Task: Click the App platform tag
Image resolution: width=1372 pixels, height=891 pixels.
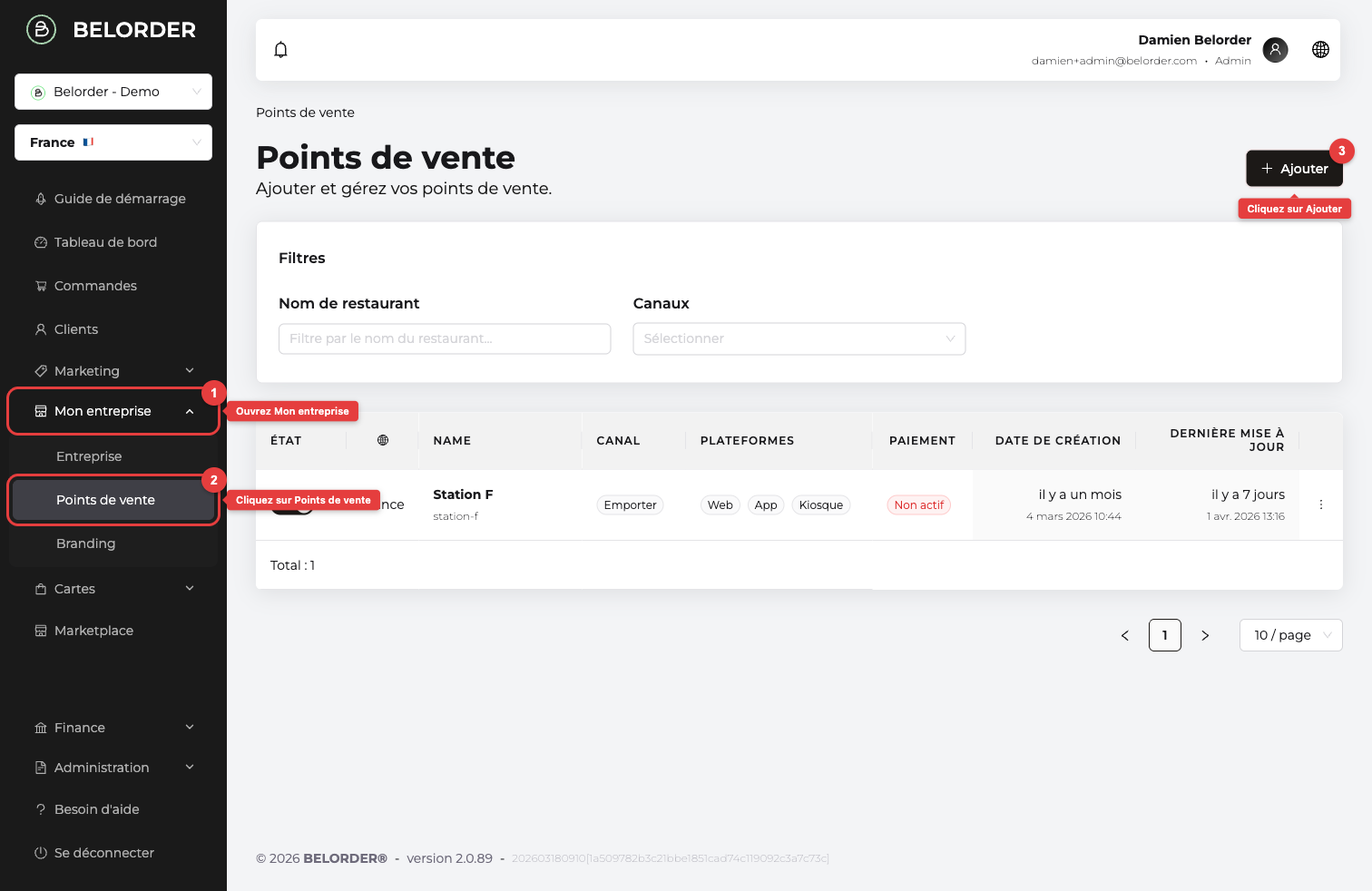Action: click(766, 505)
